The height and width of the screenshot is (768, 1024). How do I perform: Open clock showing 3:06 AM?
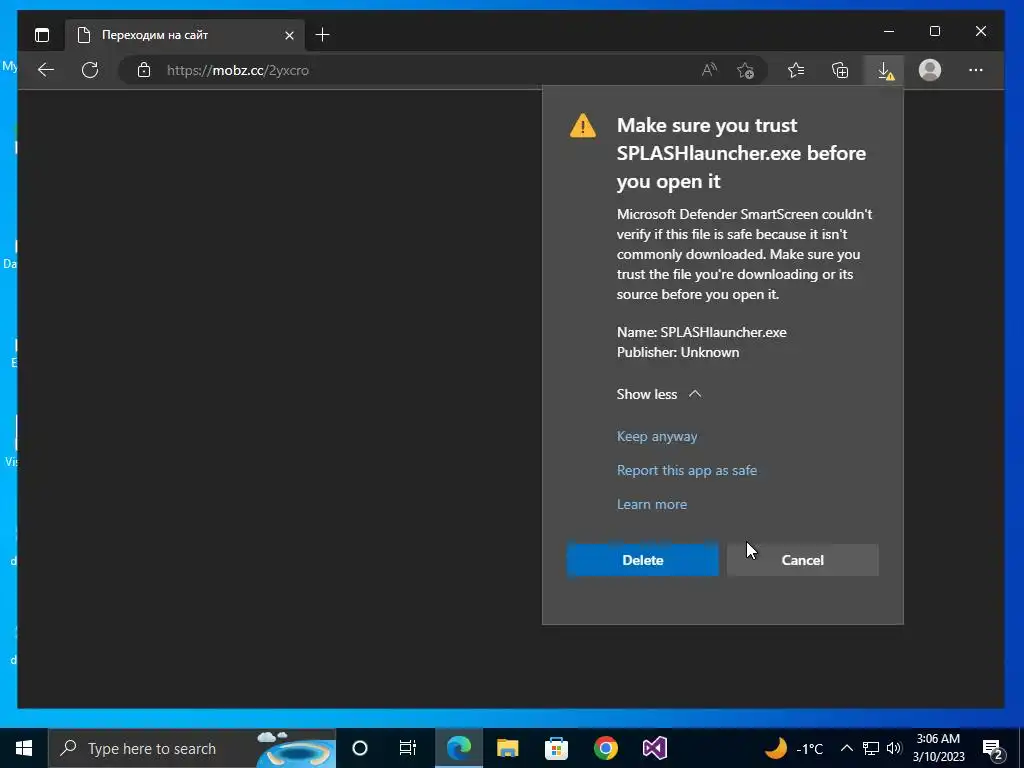click(x=938, y=748)
